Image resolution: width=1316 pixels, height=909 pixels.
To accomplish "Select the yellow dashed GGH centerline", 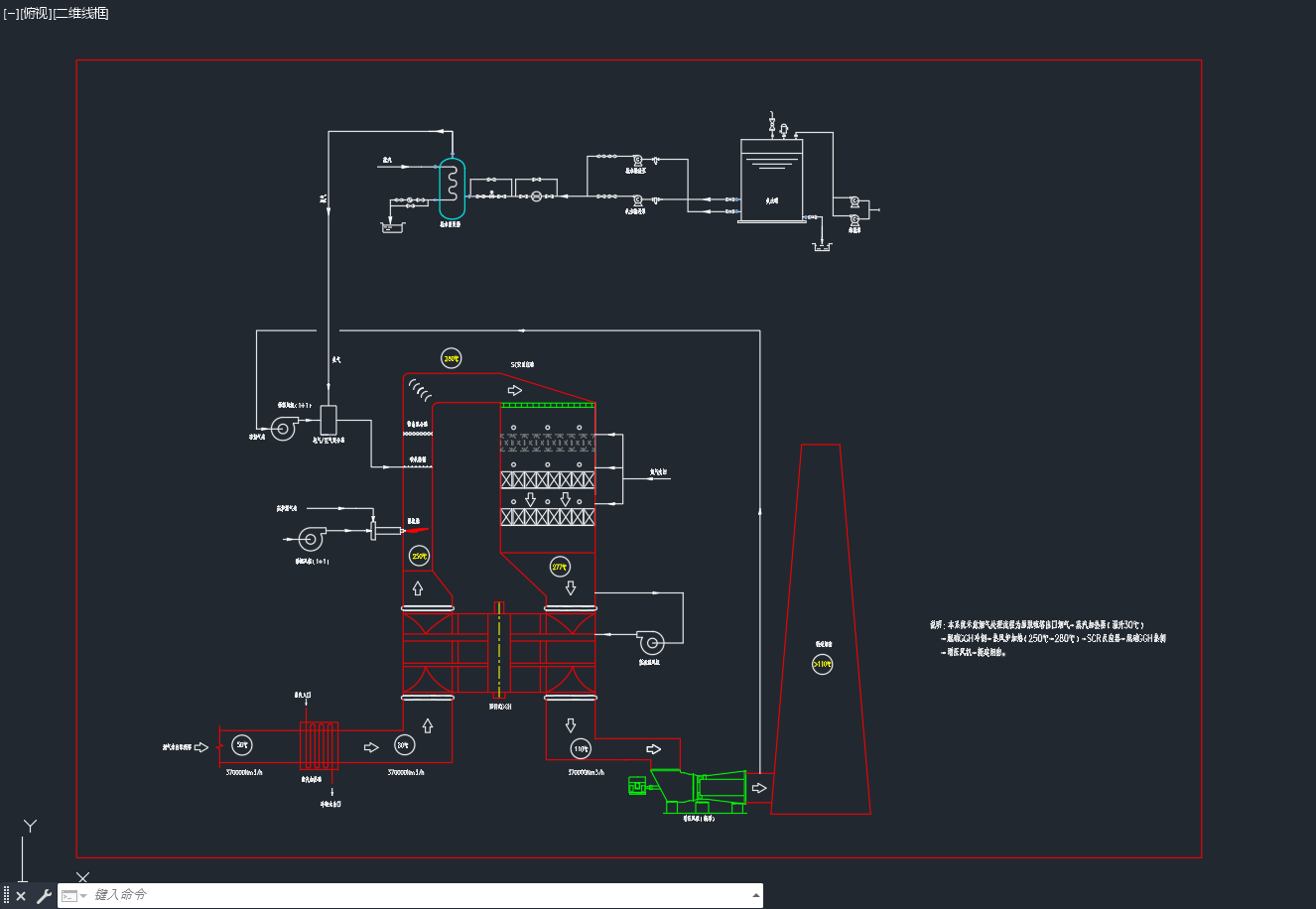I will (x=499, y=651).
